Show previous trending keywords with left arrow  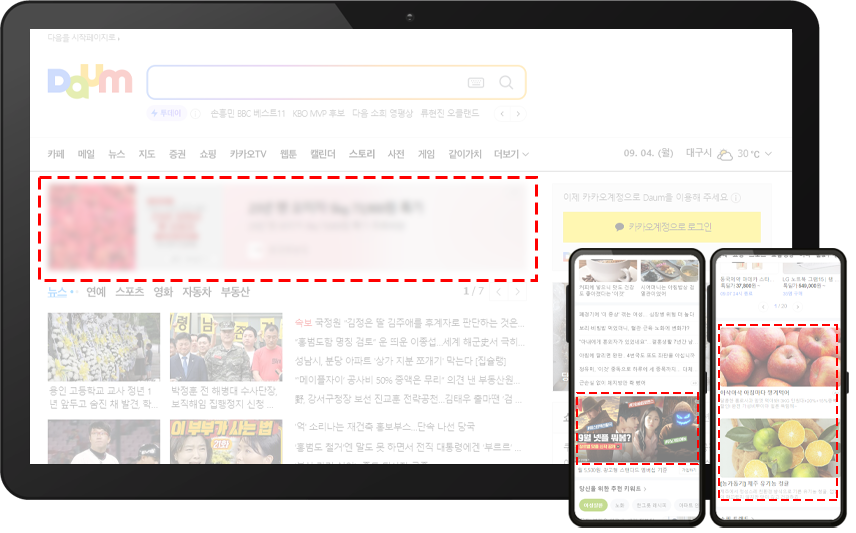503,114
